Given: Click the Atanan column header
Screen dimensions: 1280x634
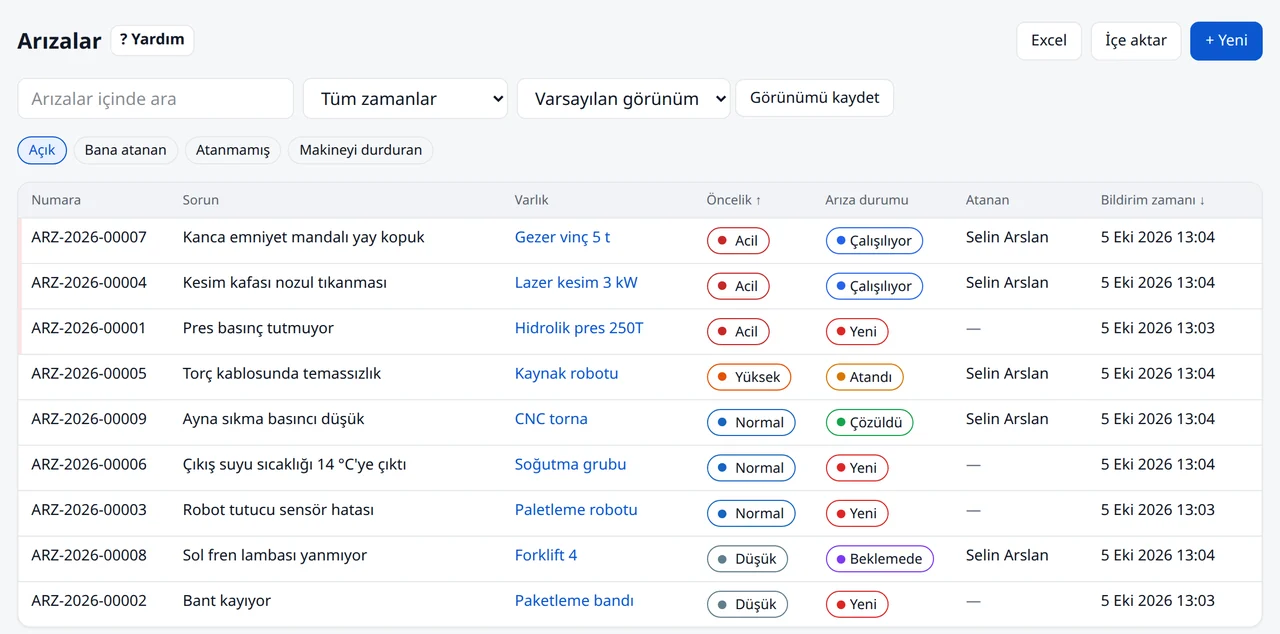Looking at the screenshot, I should tap(988, 200).
